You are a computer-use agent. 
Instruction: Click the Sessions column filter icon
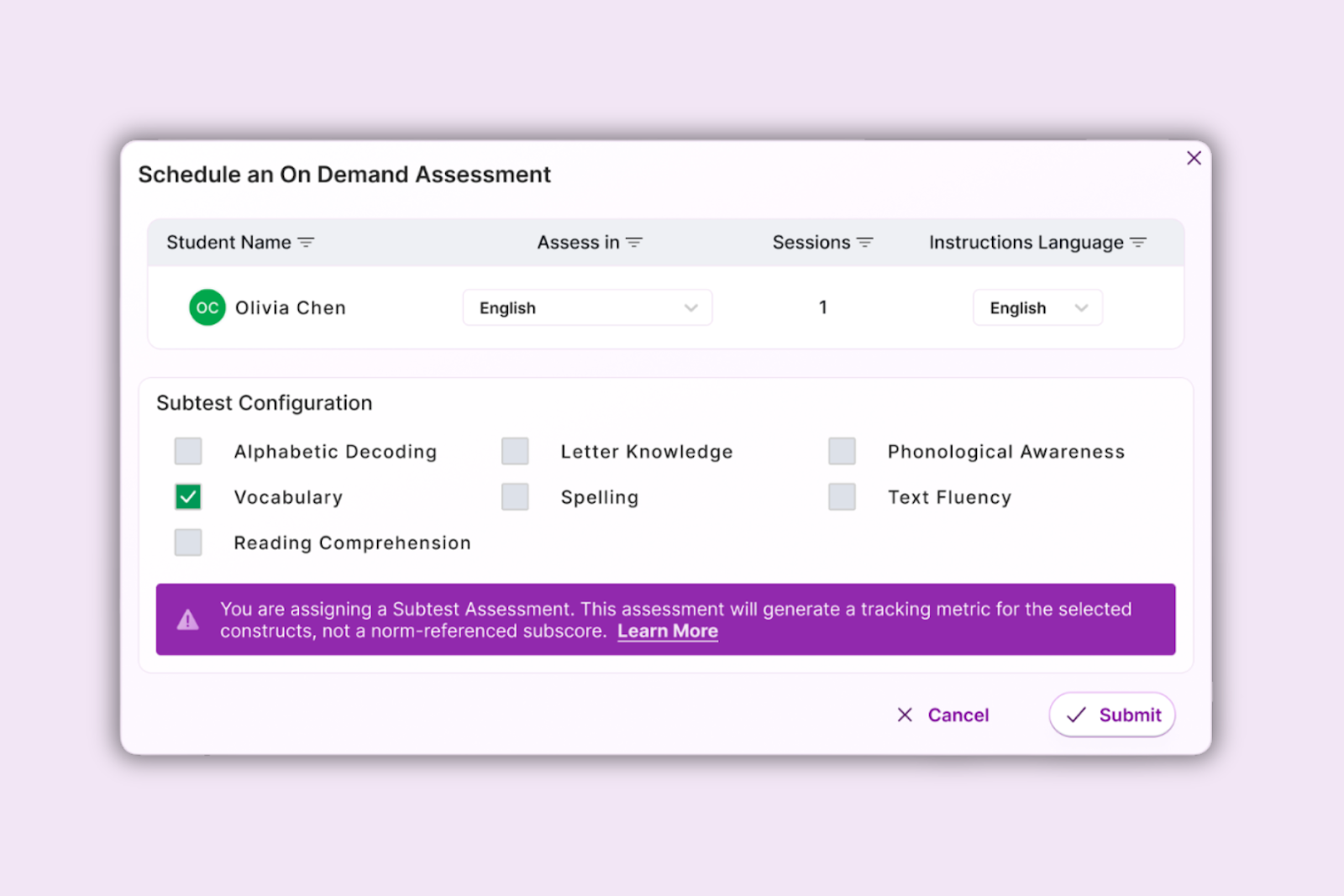click(x=864, y=243)
